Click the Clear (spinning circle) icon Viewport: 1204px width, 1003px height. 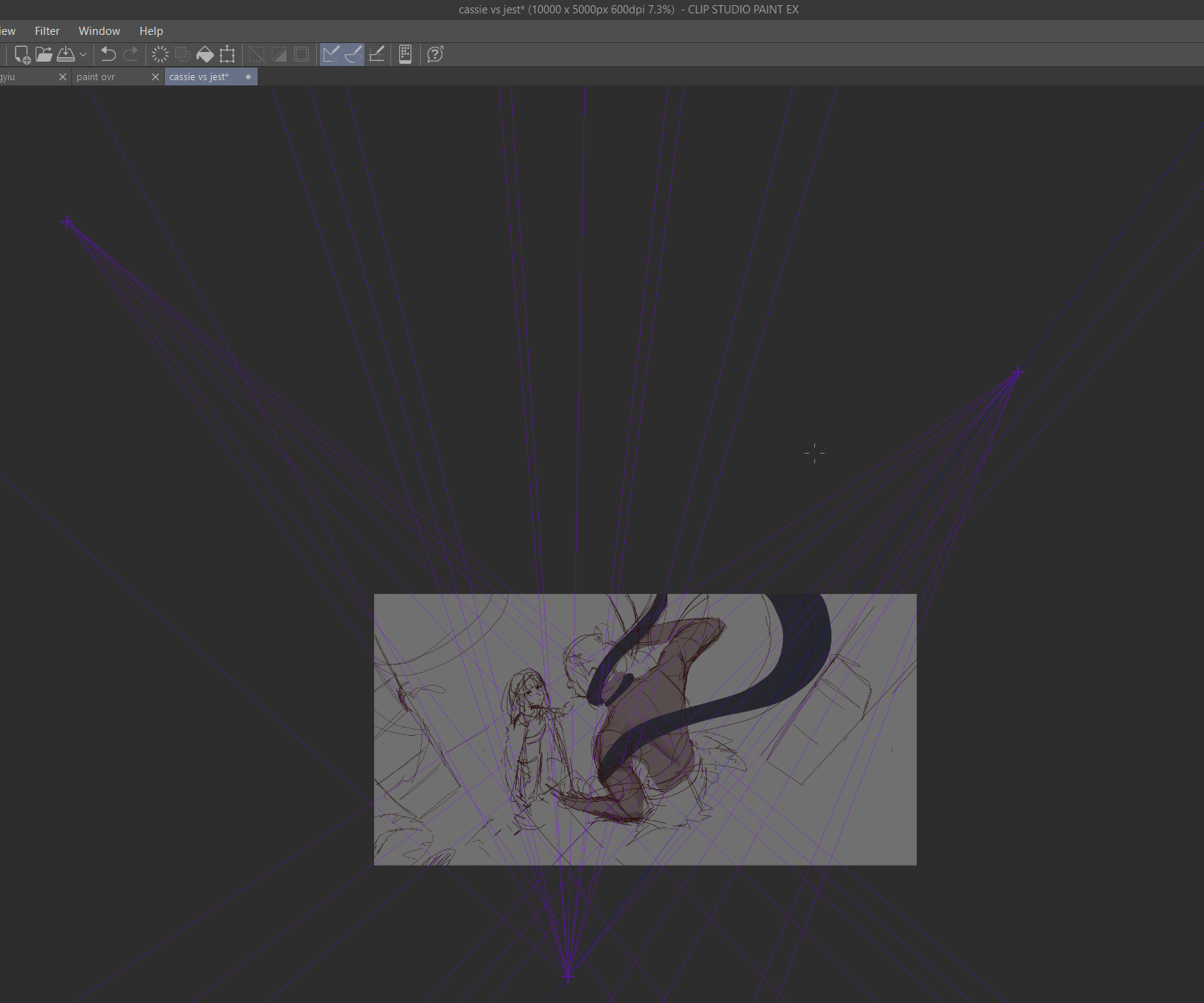[160, 54]
